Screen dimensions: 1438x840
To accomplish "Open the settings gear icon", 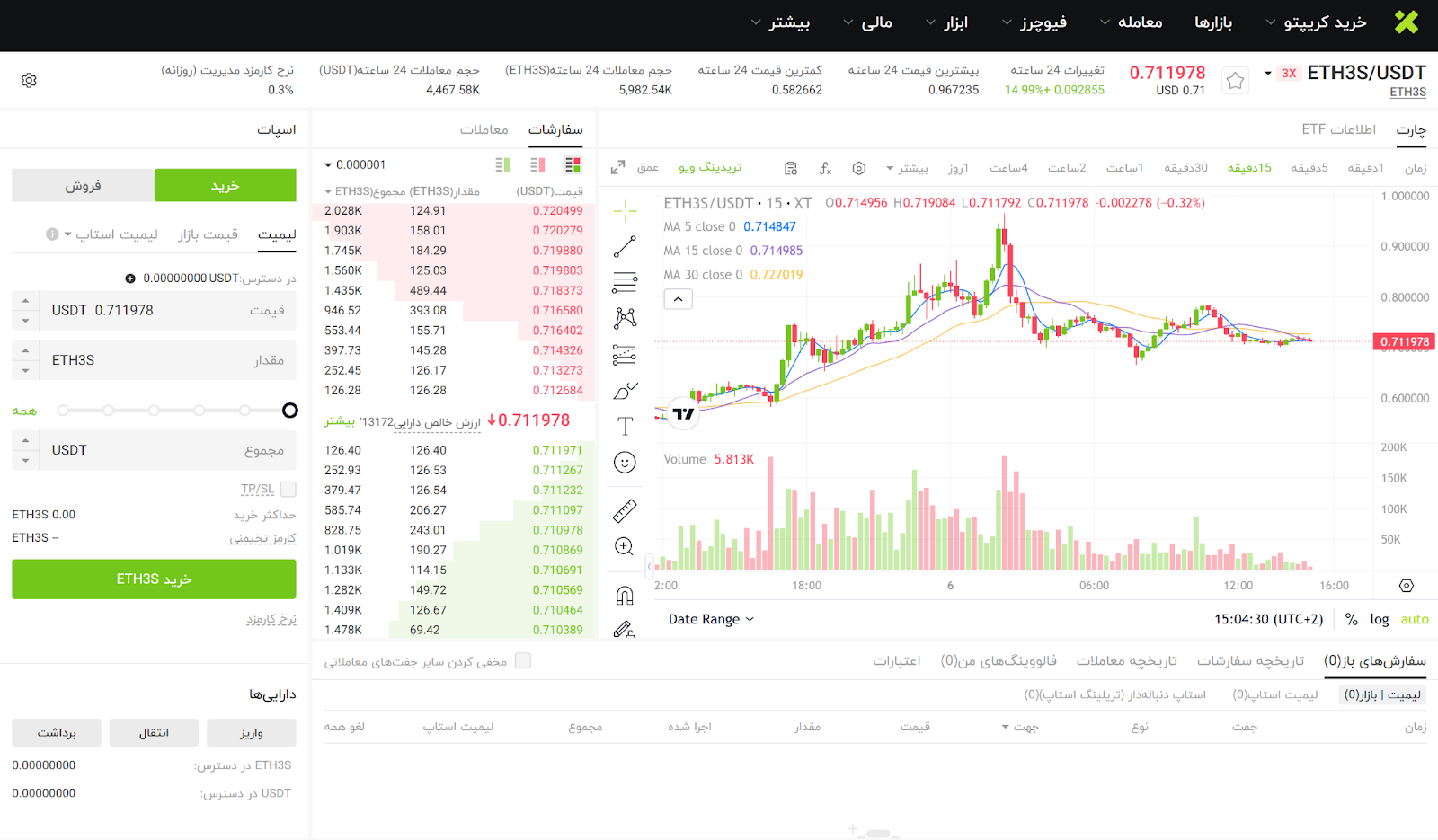I will click(29, 81).
